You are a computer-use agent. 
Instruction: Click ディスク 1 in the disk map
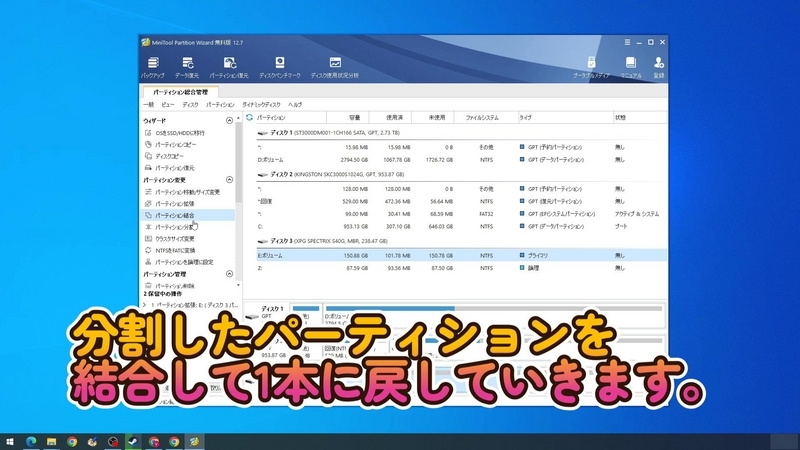coord(267,314)
